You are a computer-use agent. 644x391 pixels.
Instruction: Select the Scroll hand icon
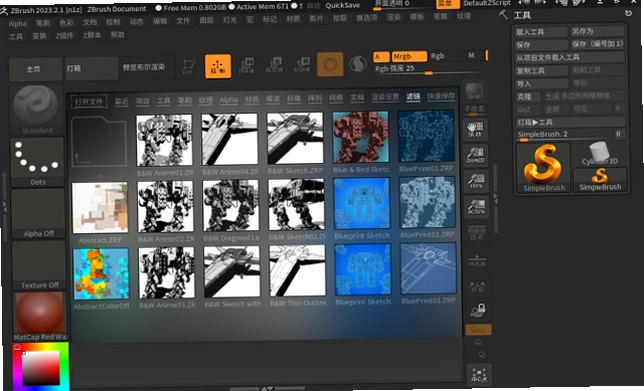point(476,130)
